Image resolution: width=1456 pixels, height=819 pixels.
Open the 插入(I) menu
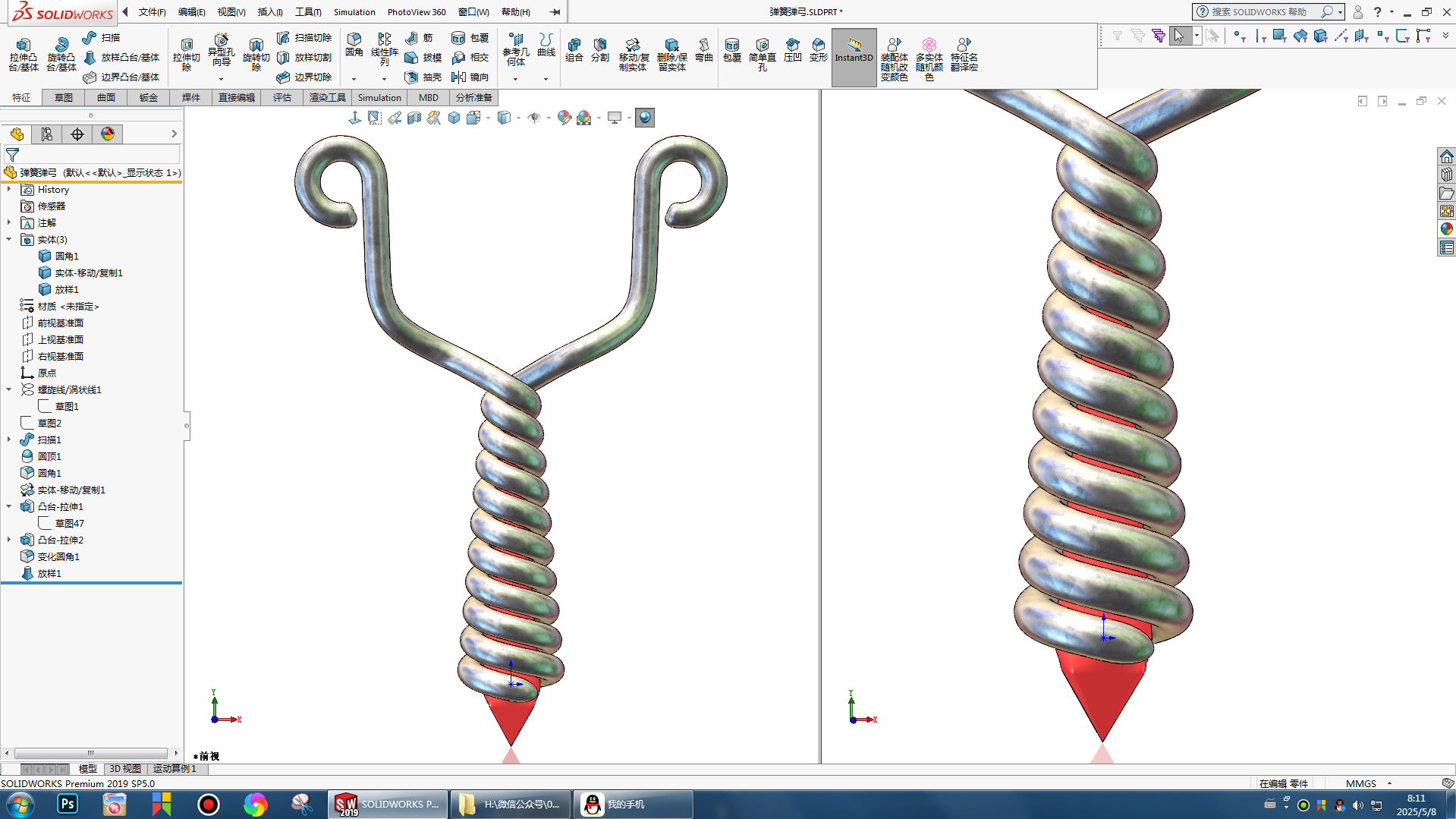tap(270, 12)
